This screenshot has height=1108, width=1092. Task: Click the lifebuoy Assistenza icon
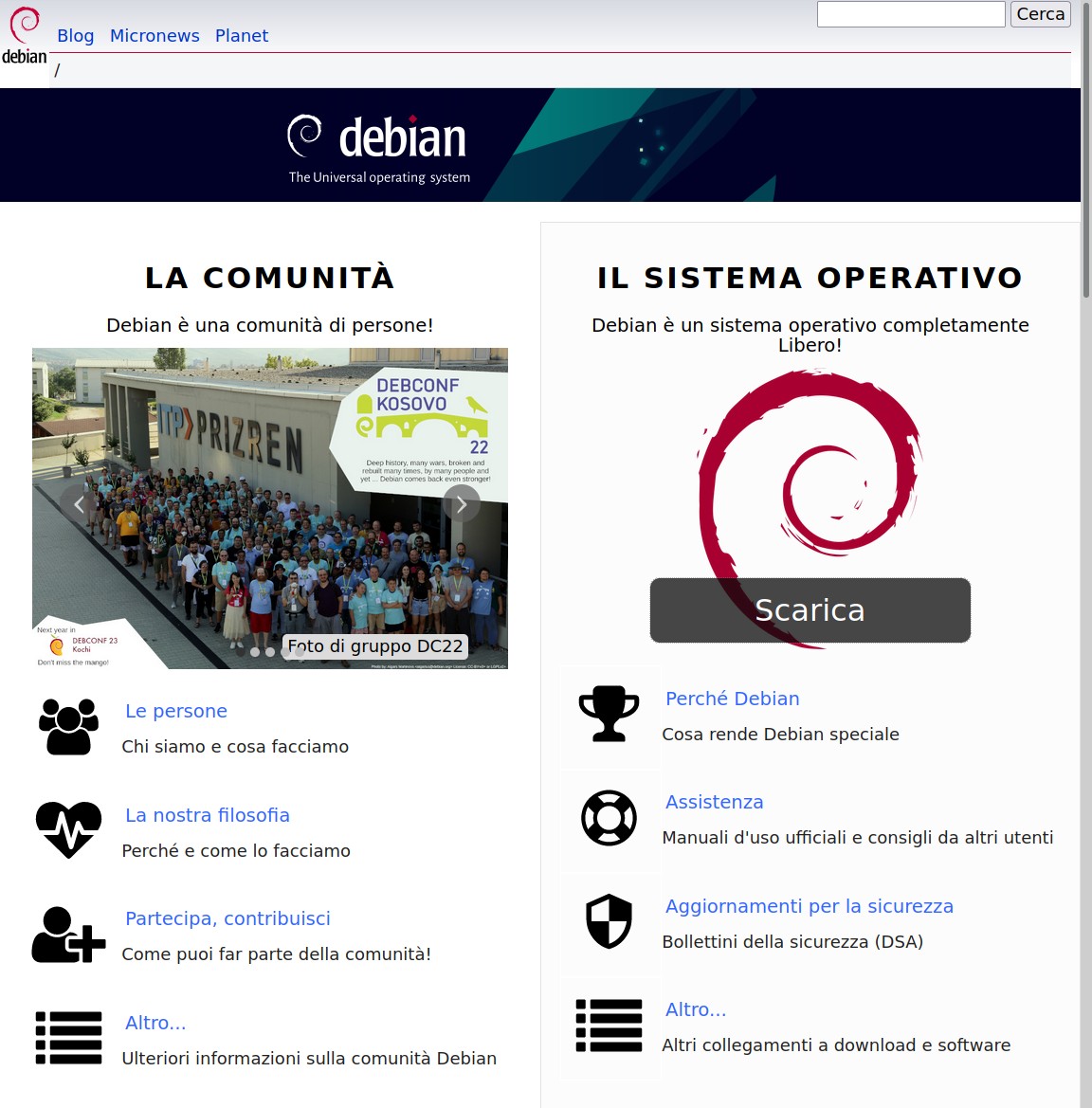609,817
